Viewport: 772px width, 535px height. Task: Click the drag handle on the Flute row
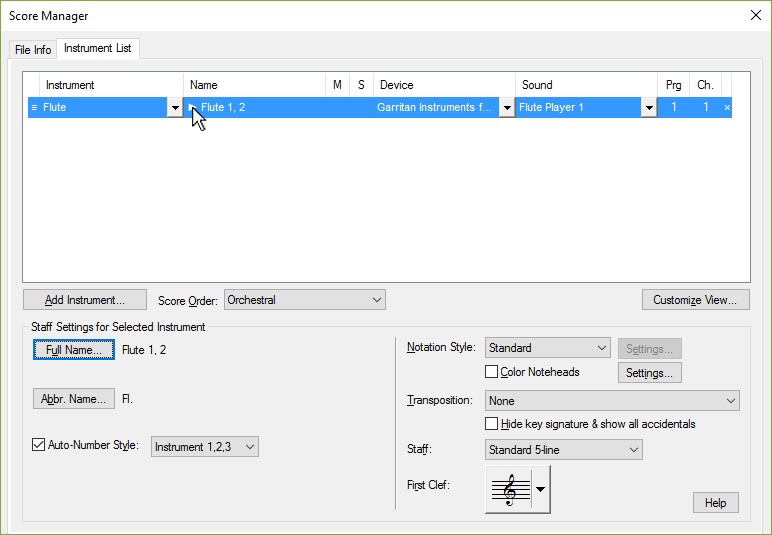[34, 107]
